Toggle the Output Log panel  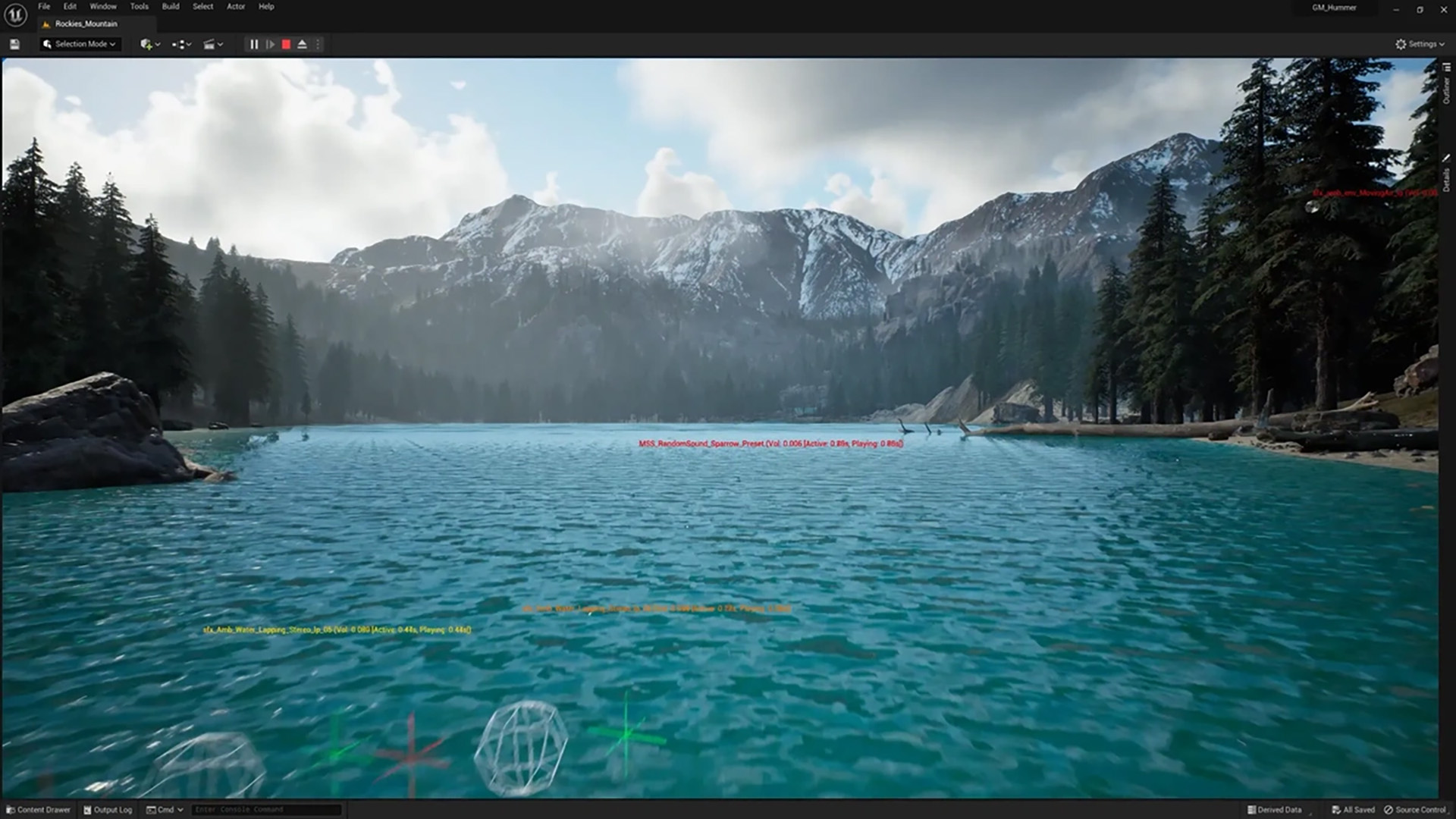coord(108,809)
